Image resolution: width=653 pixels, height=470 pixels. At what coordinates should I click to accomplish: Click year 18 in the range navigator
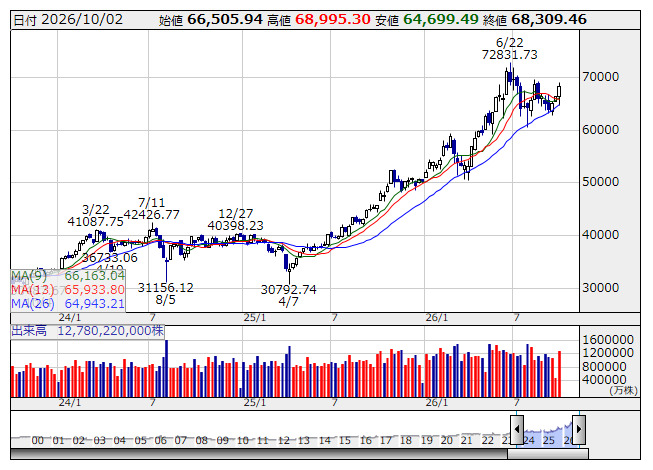(x=406, y=440)
